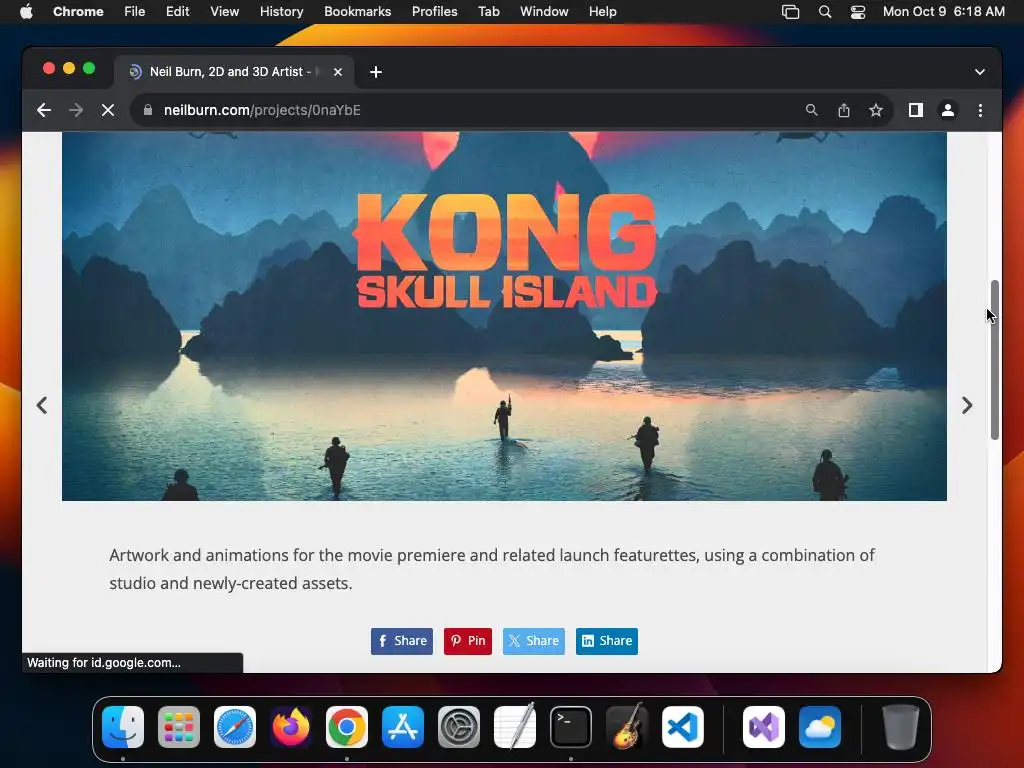Open the Profiles menu
This screenshot has width=1024, height=768.
tap(434, 12)
